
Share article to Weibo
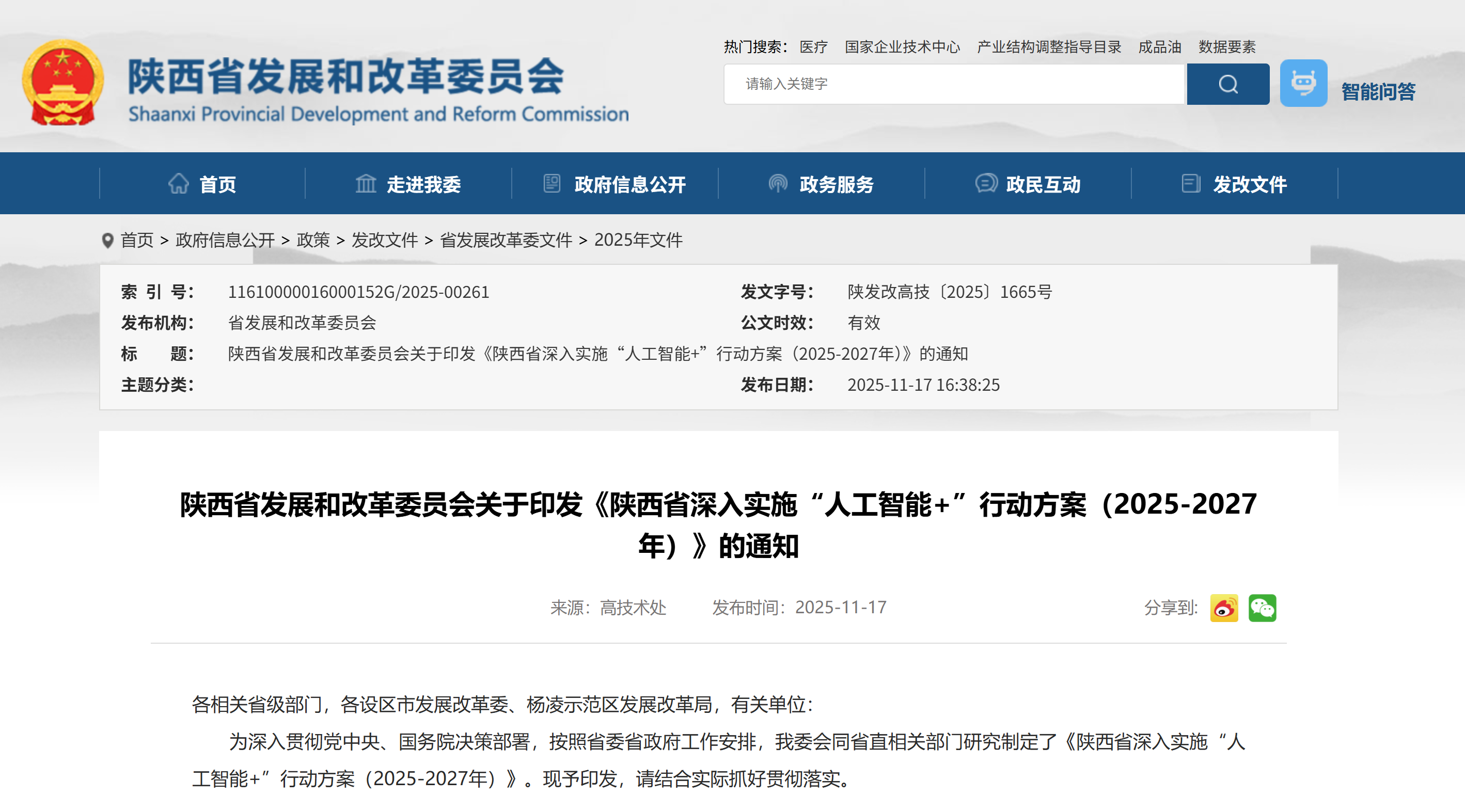pos(1223,608)
